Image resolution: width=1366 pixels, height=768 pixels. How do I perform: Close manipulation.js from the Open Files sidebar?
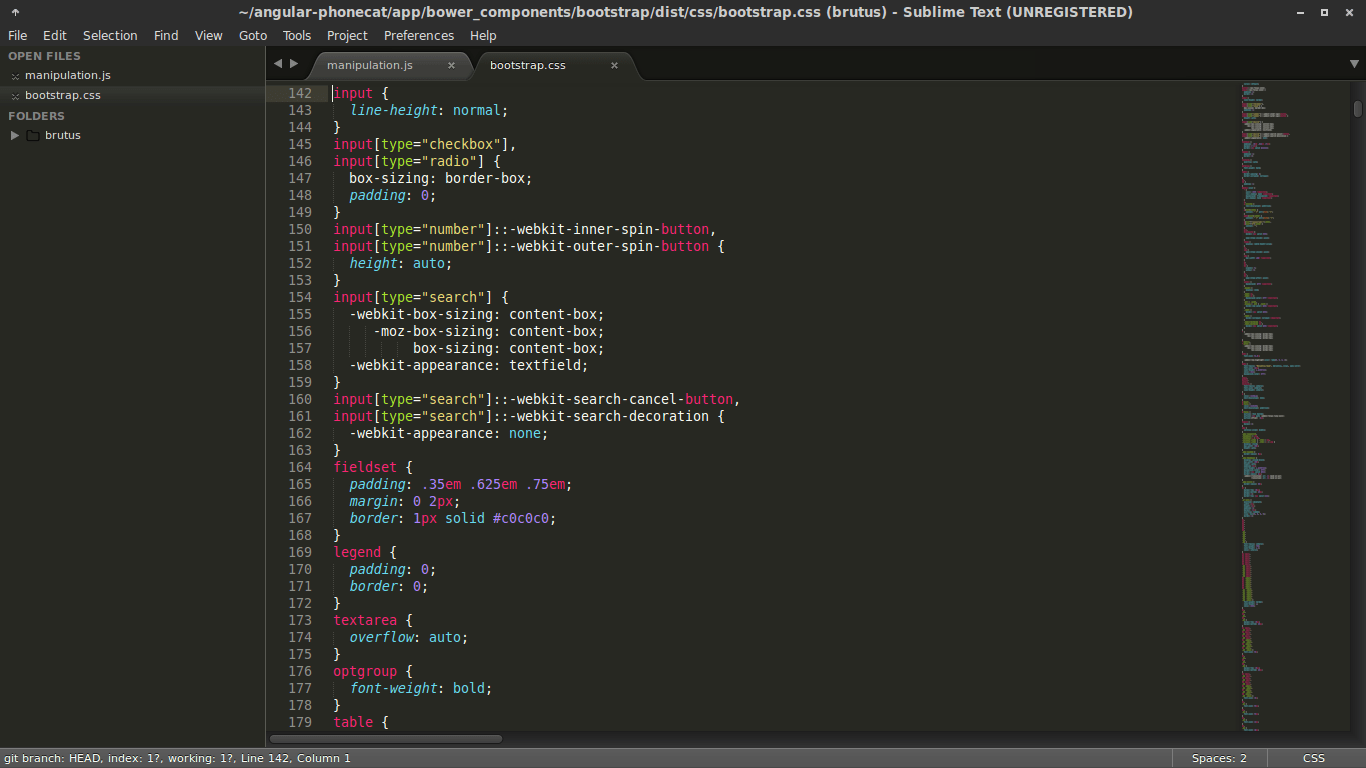pos(15,76)
